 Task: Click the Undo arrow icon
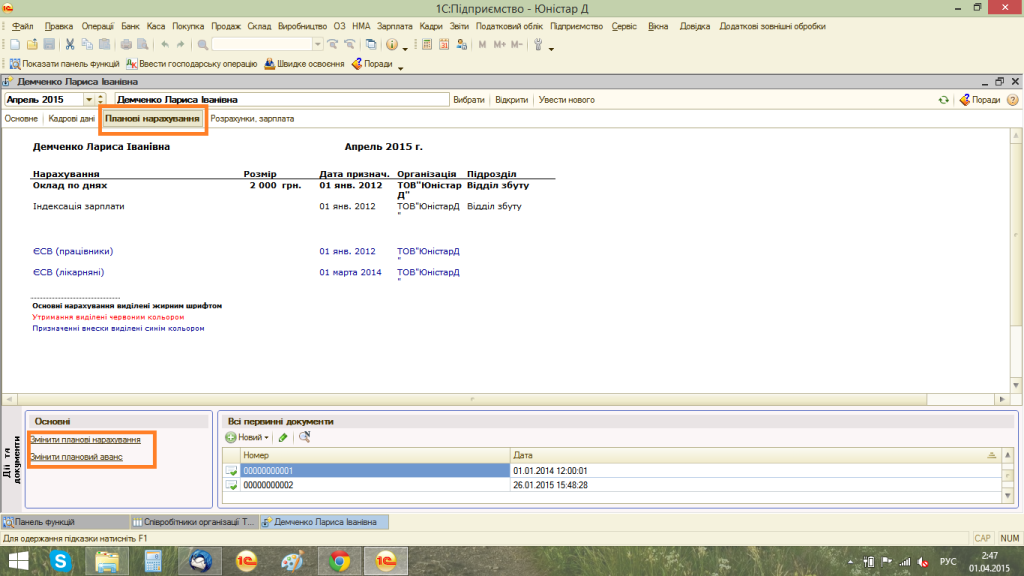pyautogui.click(x=165, y=44)
